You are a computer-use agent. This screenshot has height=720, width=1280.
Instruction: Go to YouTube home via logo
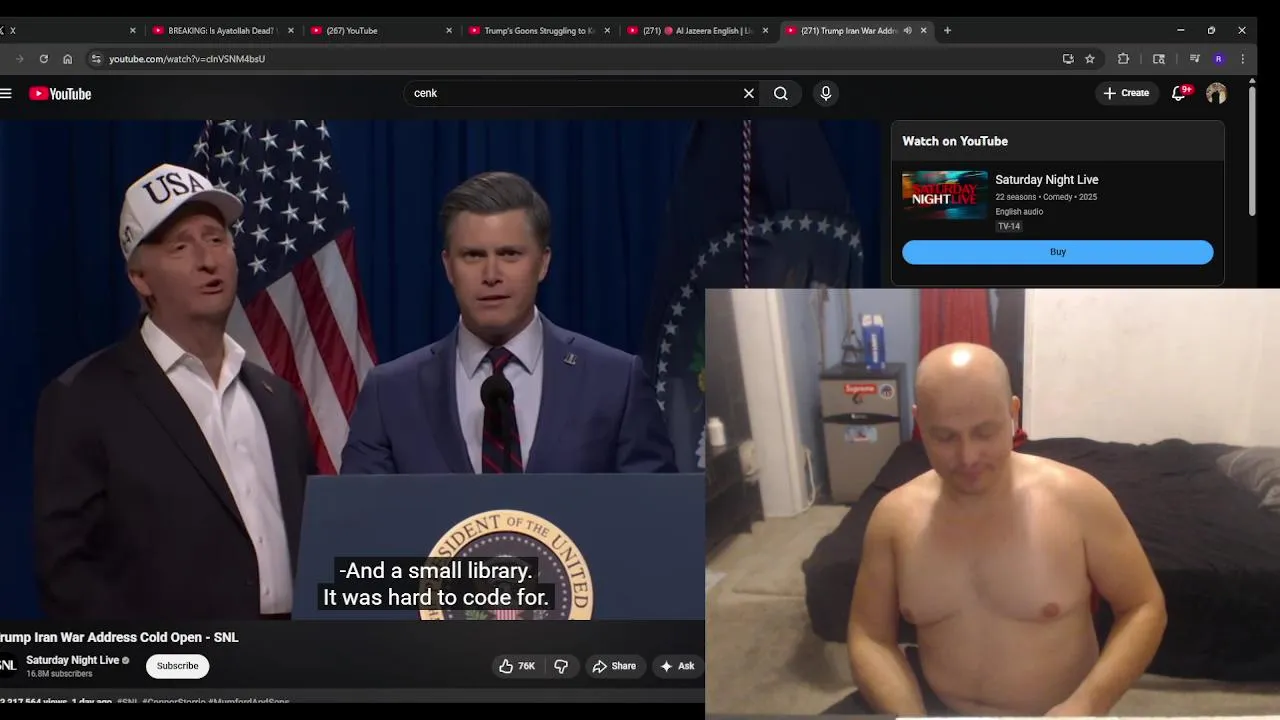coord(60,93)
